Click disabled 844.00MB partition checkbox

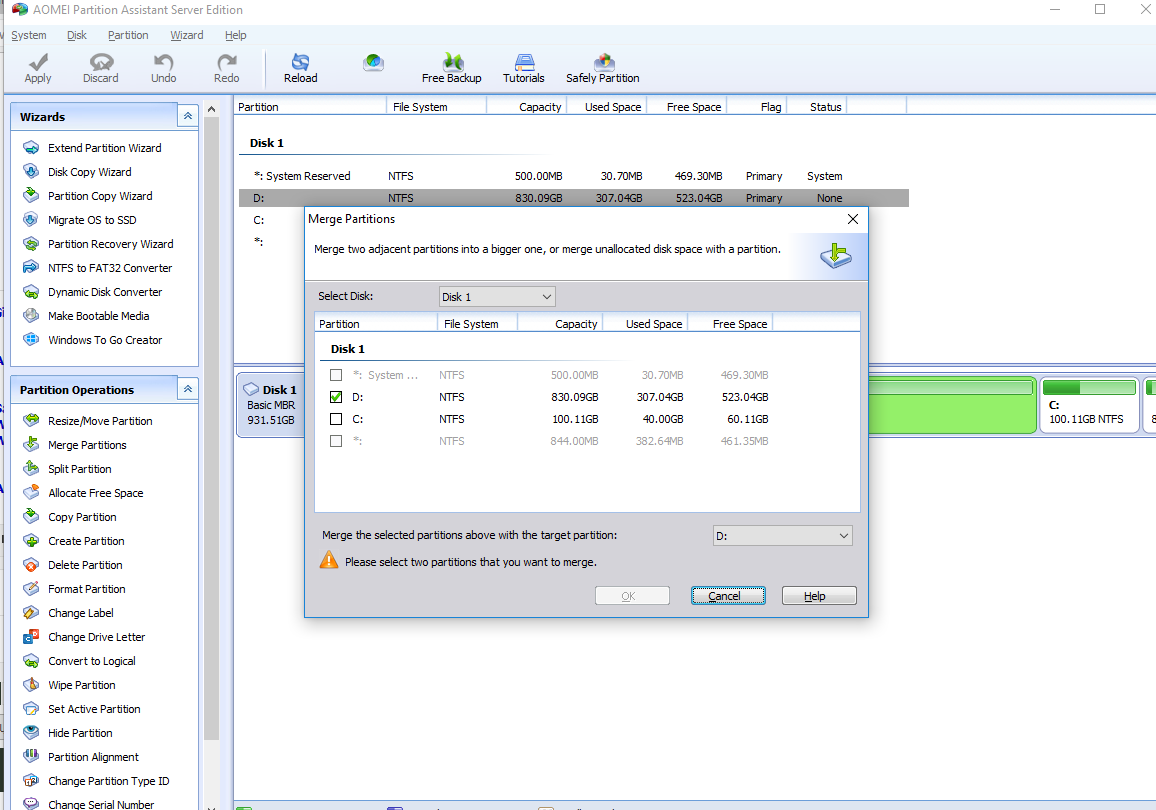336,441
